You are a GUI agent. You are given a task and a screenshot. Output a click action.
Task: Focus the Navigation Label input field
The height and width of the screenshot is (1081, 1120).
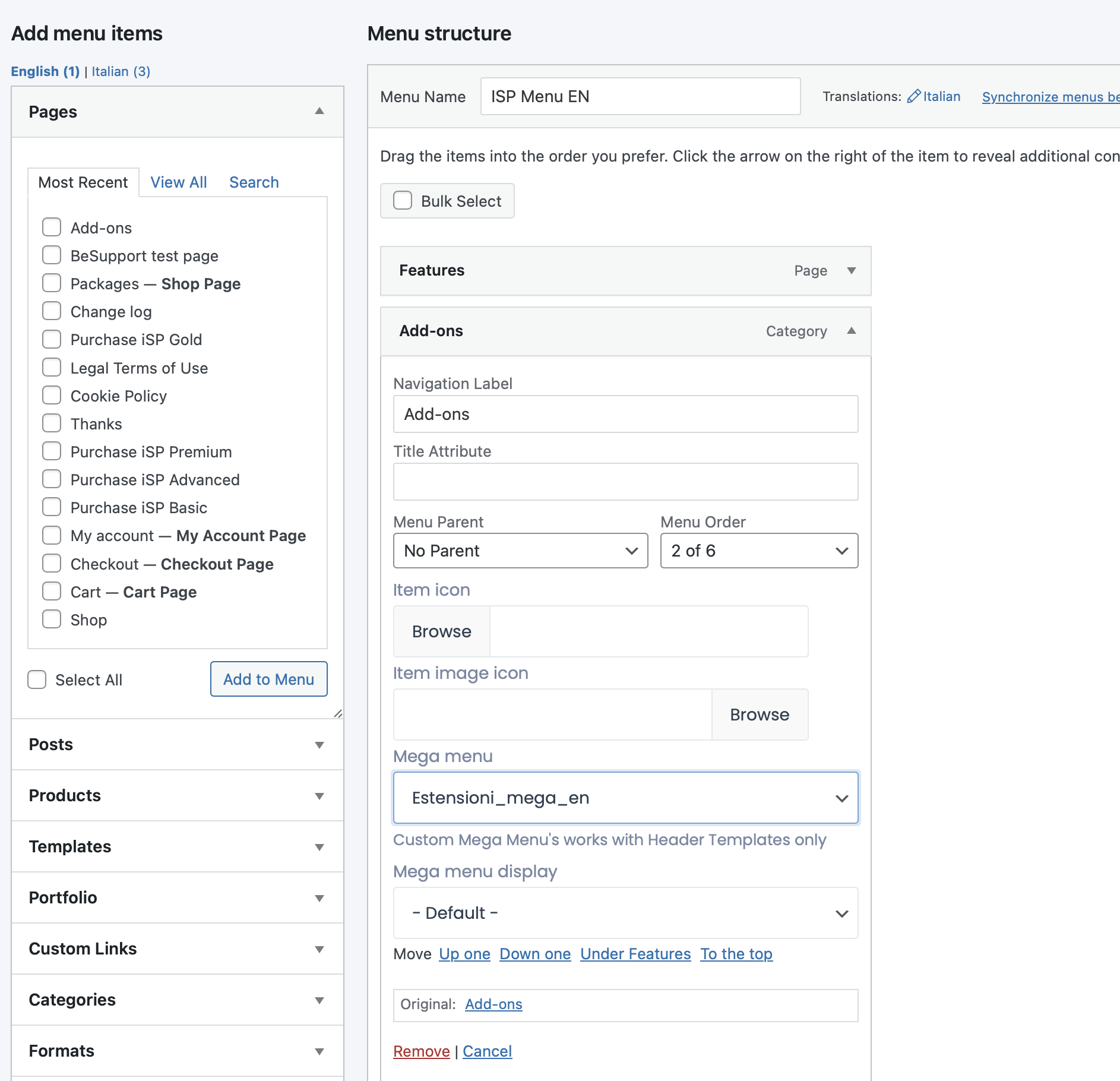click(626, 414)
